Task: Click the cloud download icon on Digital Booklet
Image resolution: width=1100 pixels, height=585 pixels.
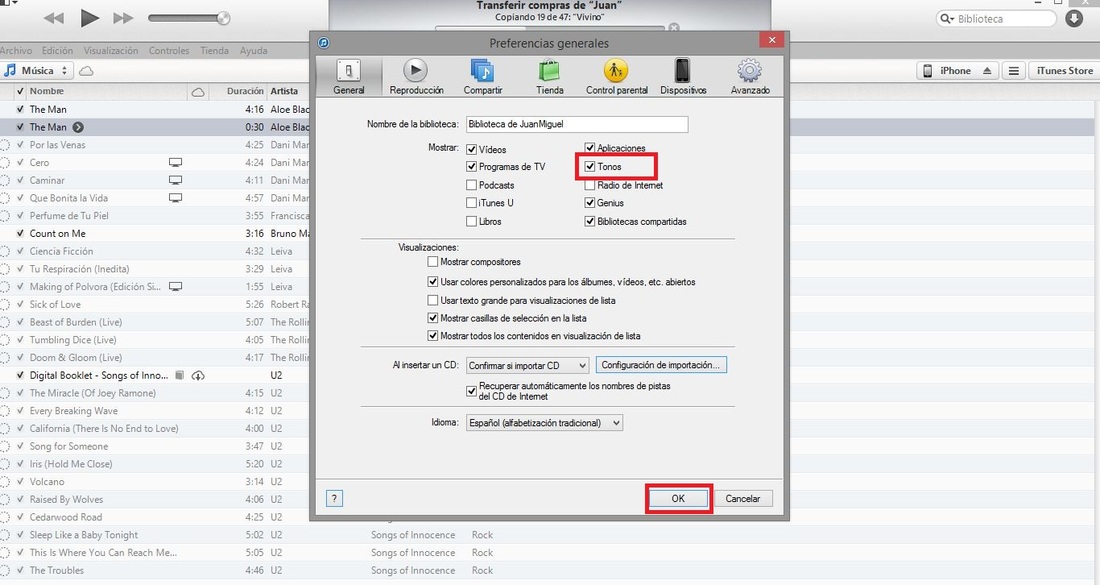Action: pyautogui.click(x=199, y=375)
